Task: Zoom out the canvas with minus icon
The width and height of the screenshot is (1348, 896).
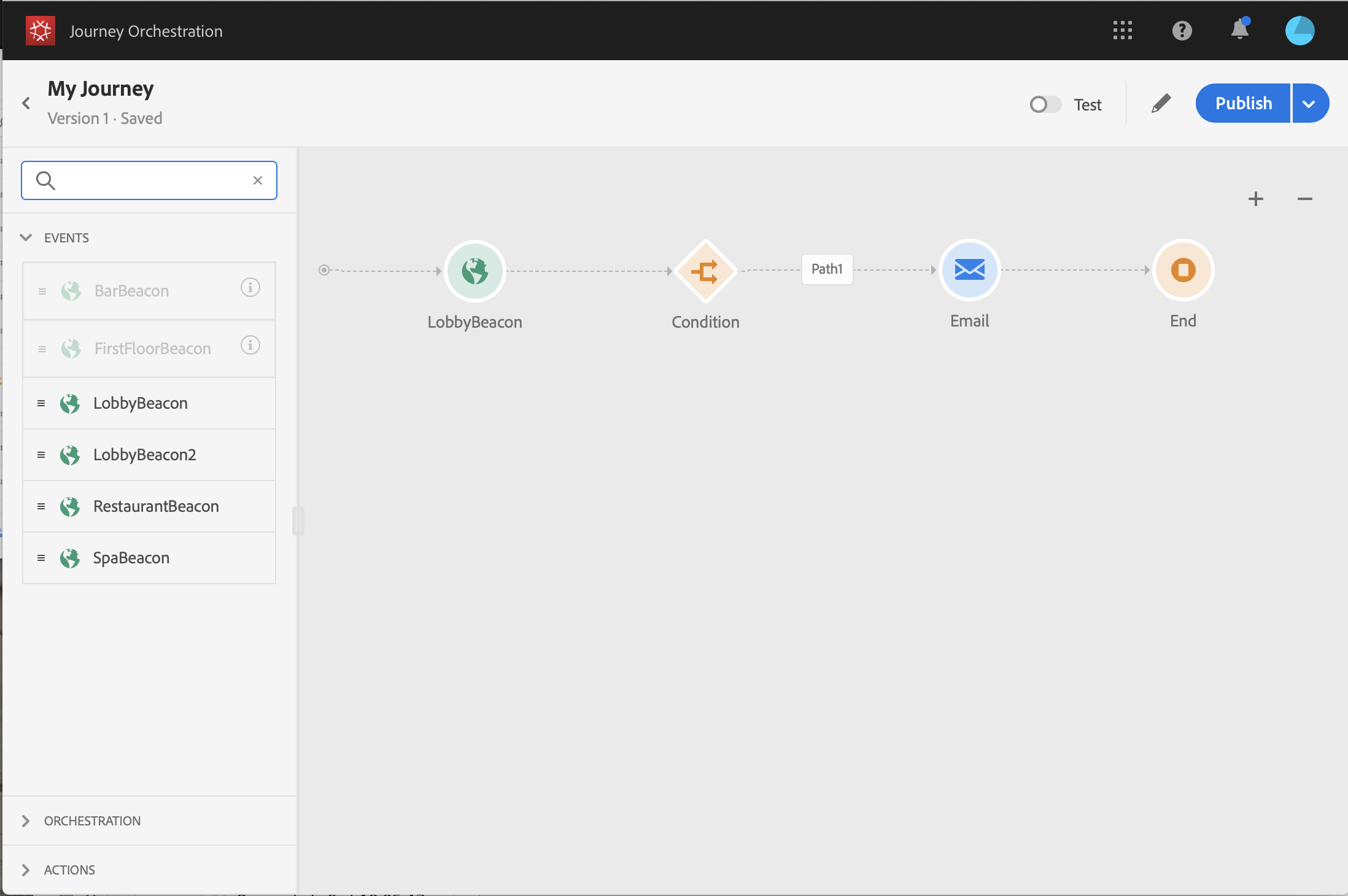Action: [x=1304, y=199]
